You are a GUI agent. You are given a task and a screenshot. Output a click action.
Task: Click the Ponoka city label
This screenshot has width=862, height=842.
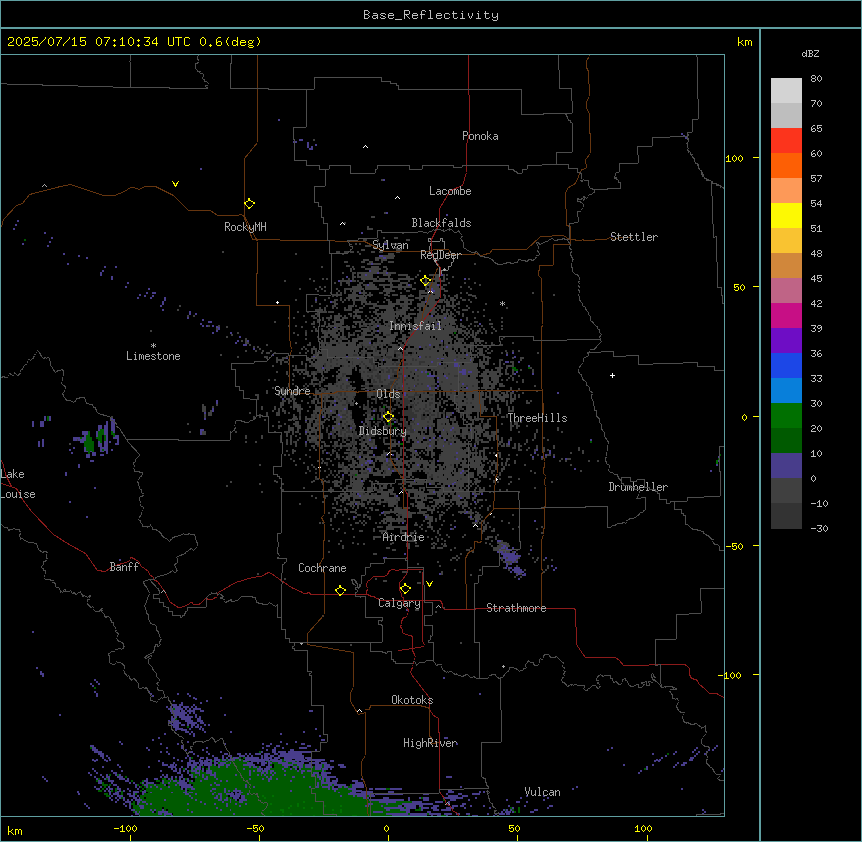(x=480, y=136)
